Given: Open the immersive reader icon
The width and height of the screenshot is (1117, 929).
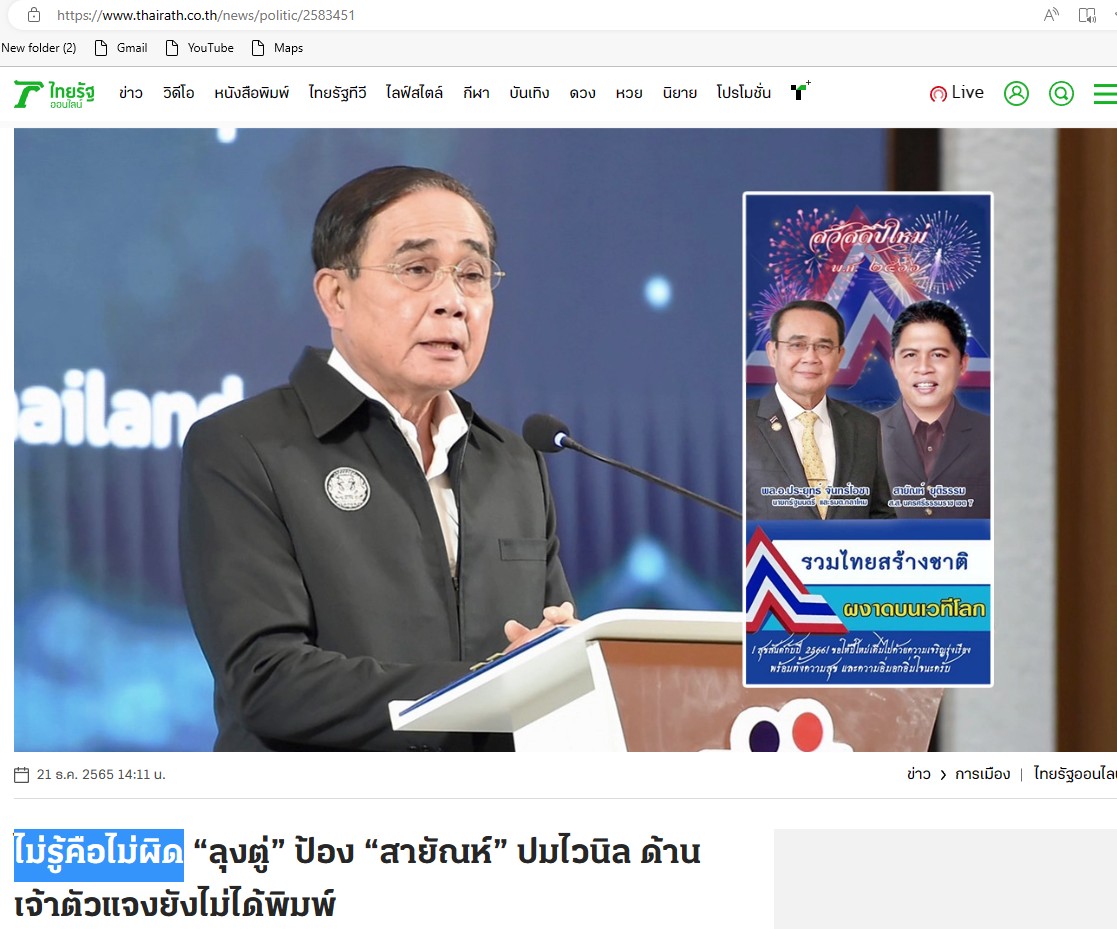Looking at the screenshot, I should coord(1087,15).
